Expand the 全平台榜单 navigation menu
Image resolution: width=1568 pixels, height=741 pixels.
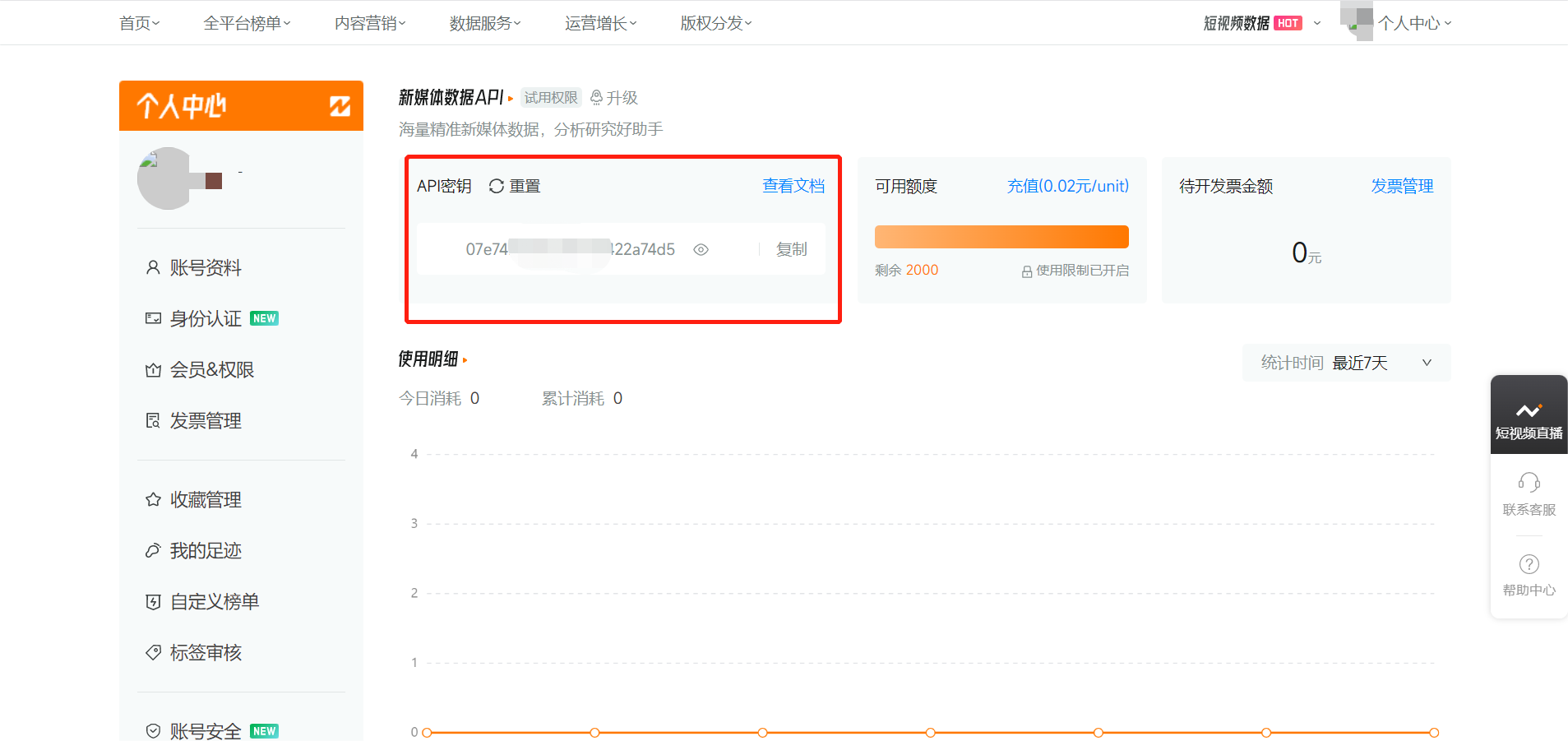(247, 23)
